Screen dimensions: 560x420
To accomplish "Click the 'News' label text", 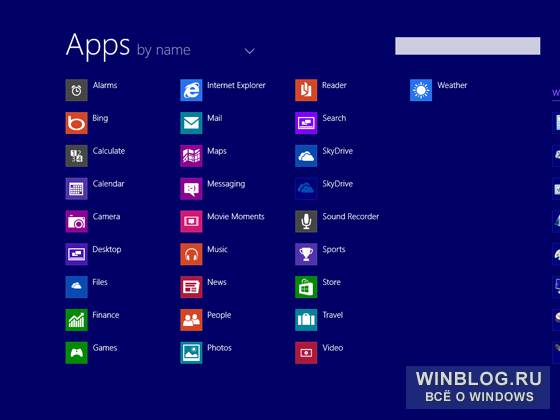I will [x=217, y=282].
